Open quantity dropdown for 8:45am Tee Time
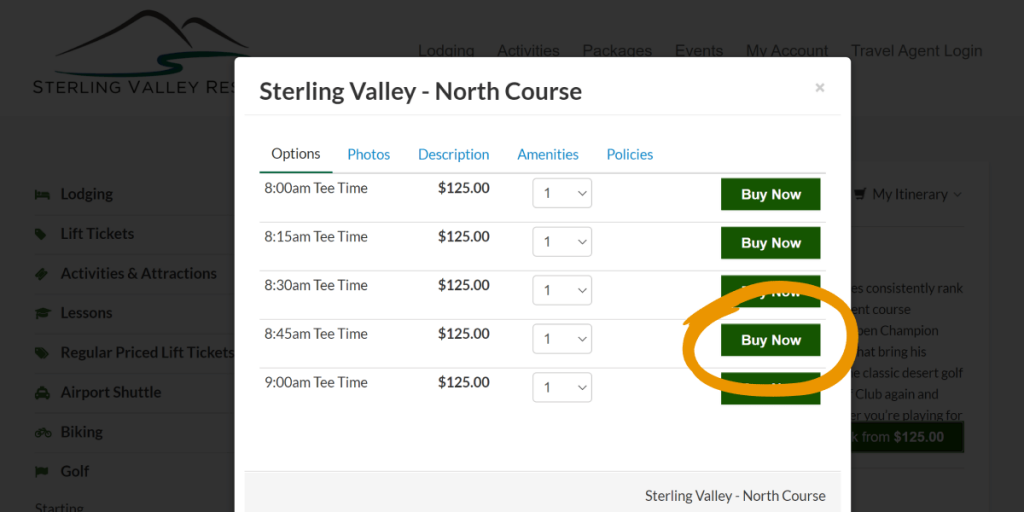The image size is (1024, 512). point(561,339)
